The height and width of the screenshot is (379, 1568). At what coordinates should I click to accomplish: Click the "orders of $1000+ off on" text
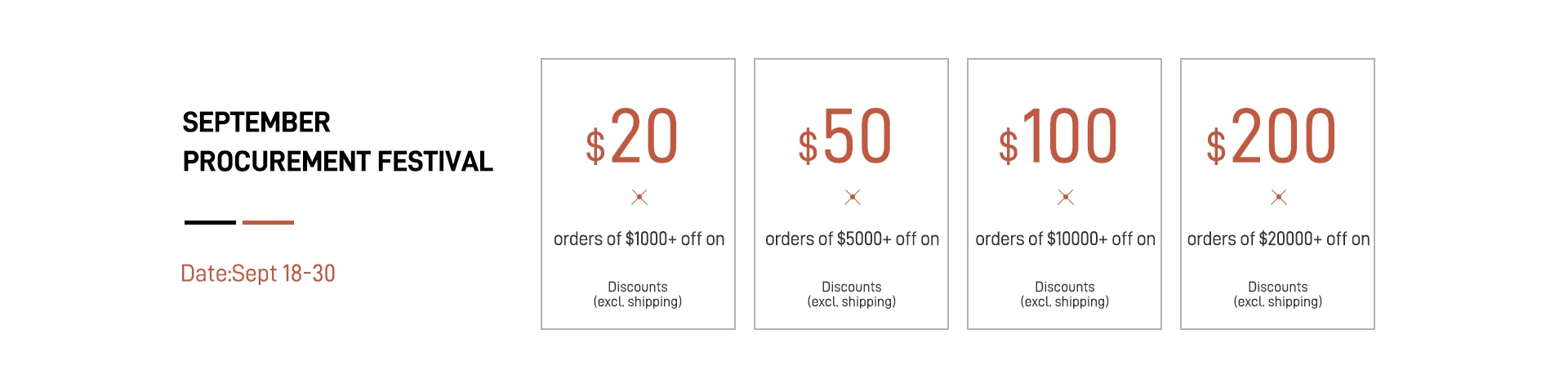pyautogui.click(x=639, y=239)
